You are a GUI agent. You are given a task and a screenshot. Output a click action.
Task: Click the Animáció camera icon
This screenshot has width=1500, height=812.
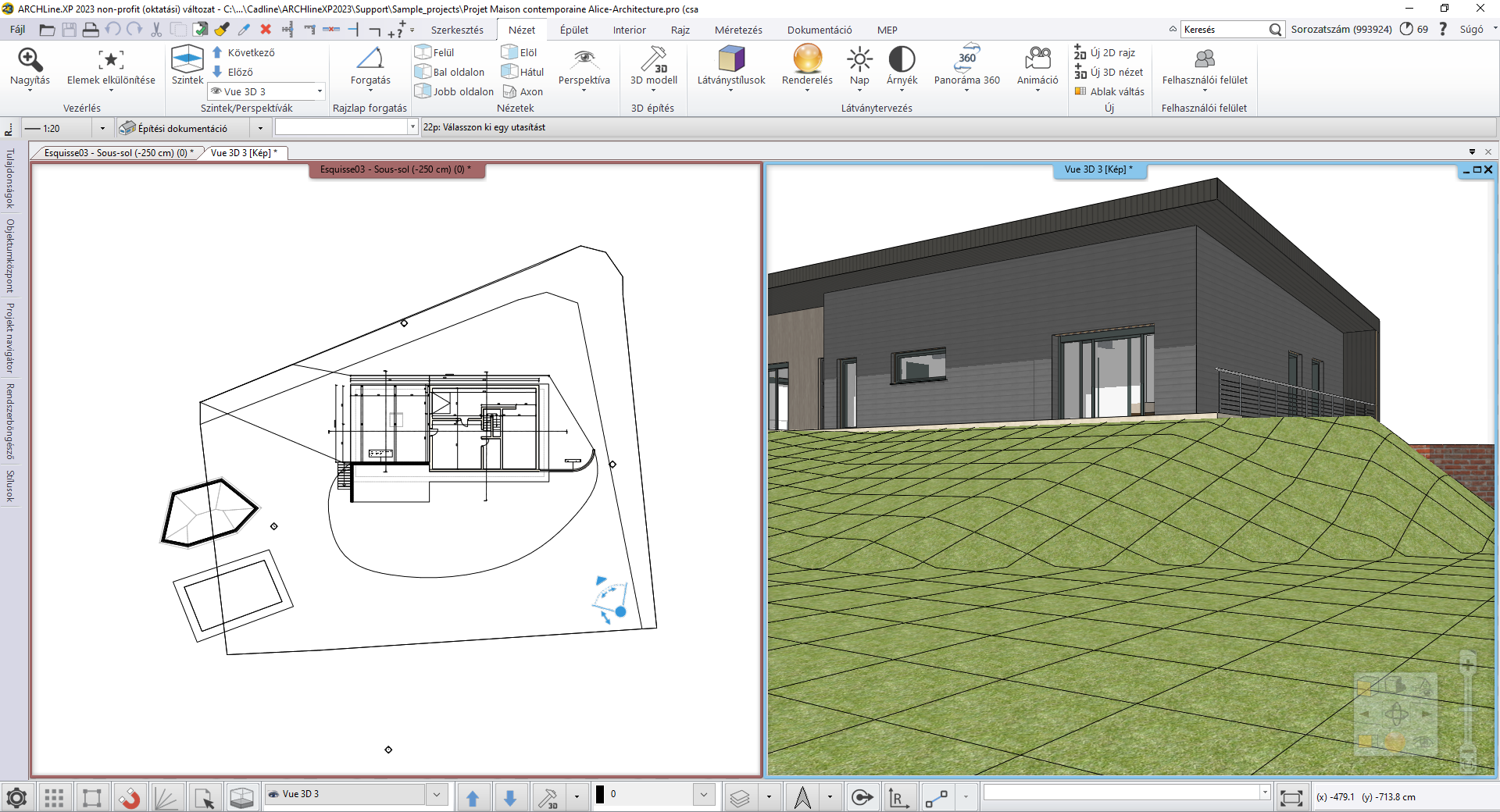point(1037,60)
